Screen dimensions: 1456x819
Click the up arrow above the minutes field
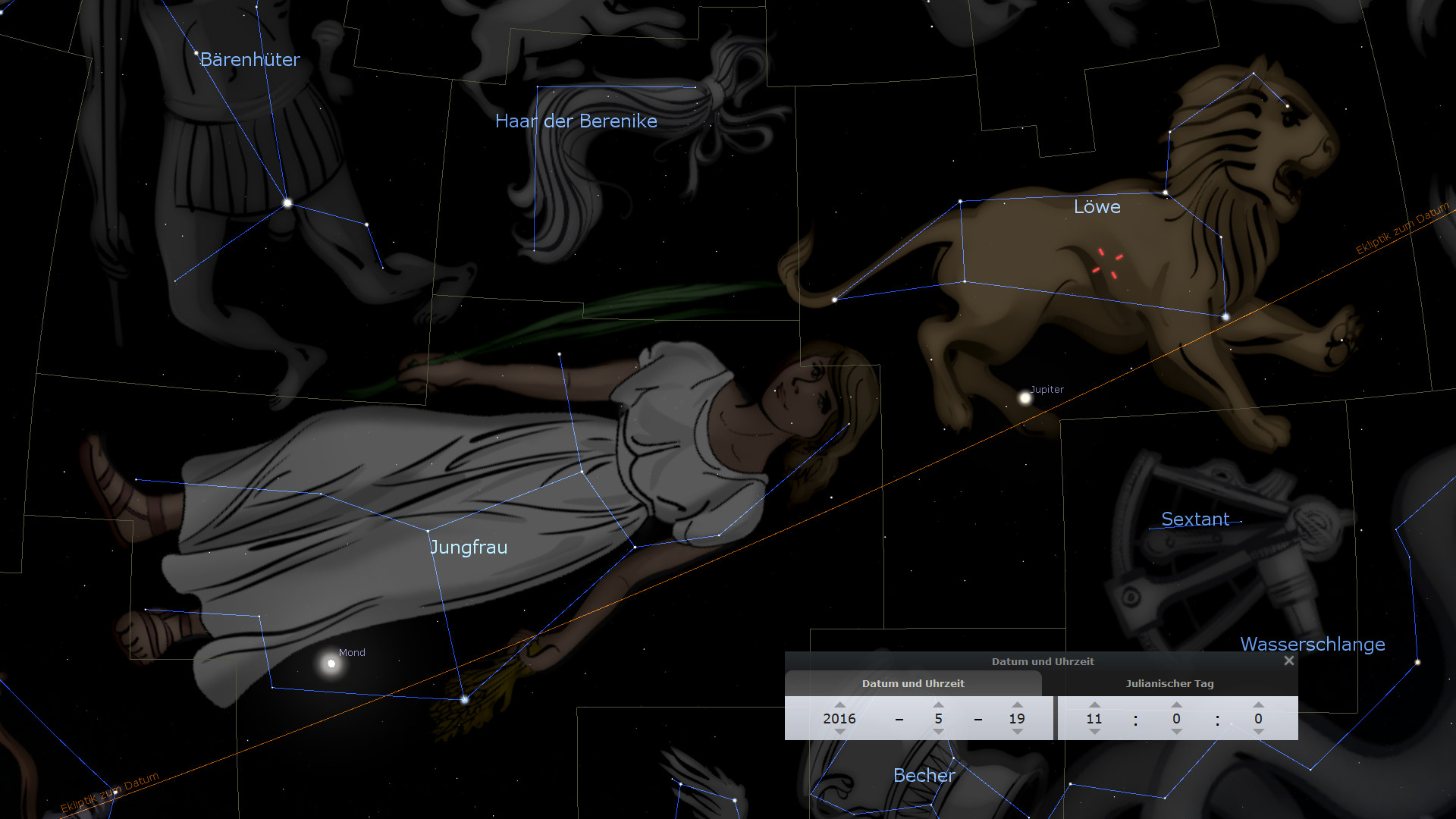pos(1176,705)
